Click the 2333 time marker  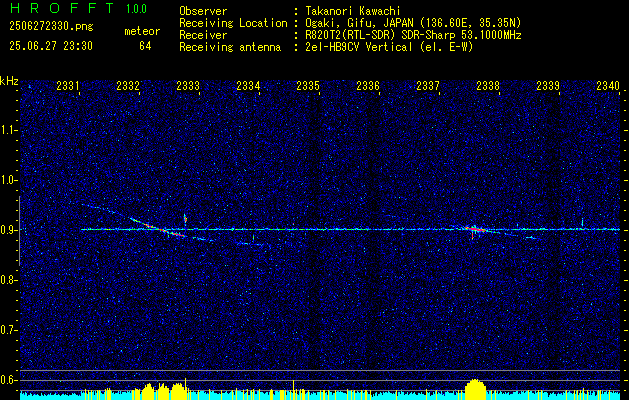[x=188, y=85]
